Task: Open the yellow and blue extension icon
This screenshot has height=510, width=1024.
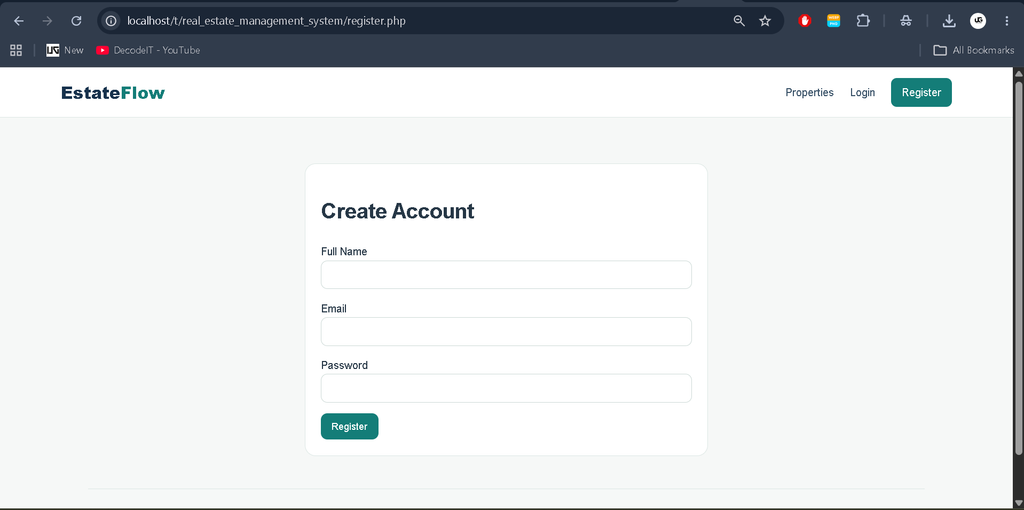Action: pyautogui.click(x=833, y=21)
